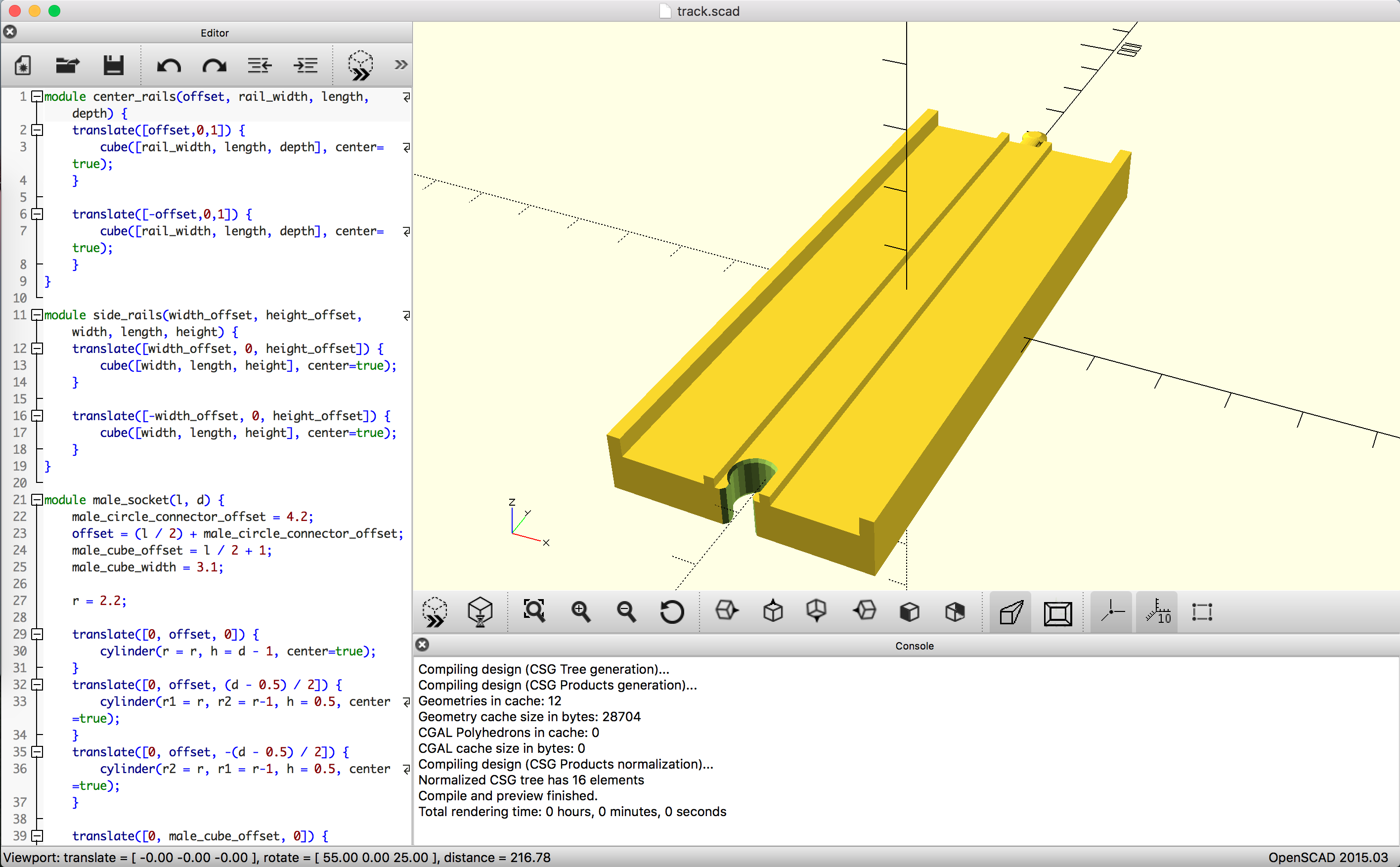Screen dimensions: 1400x867
Task: Redo the reverted edit
Action: coord(213,65)
